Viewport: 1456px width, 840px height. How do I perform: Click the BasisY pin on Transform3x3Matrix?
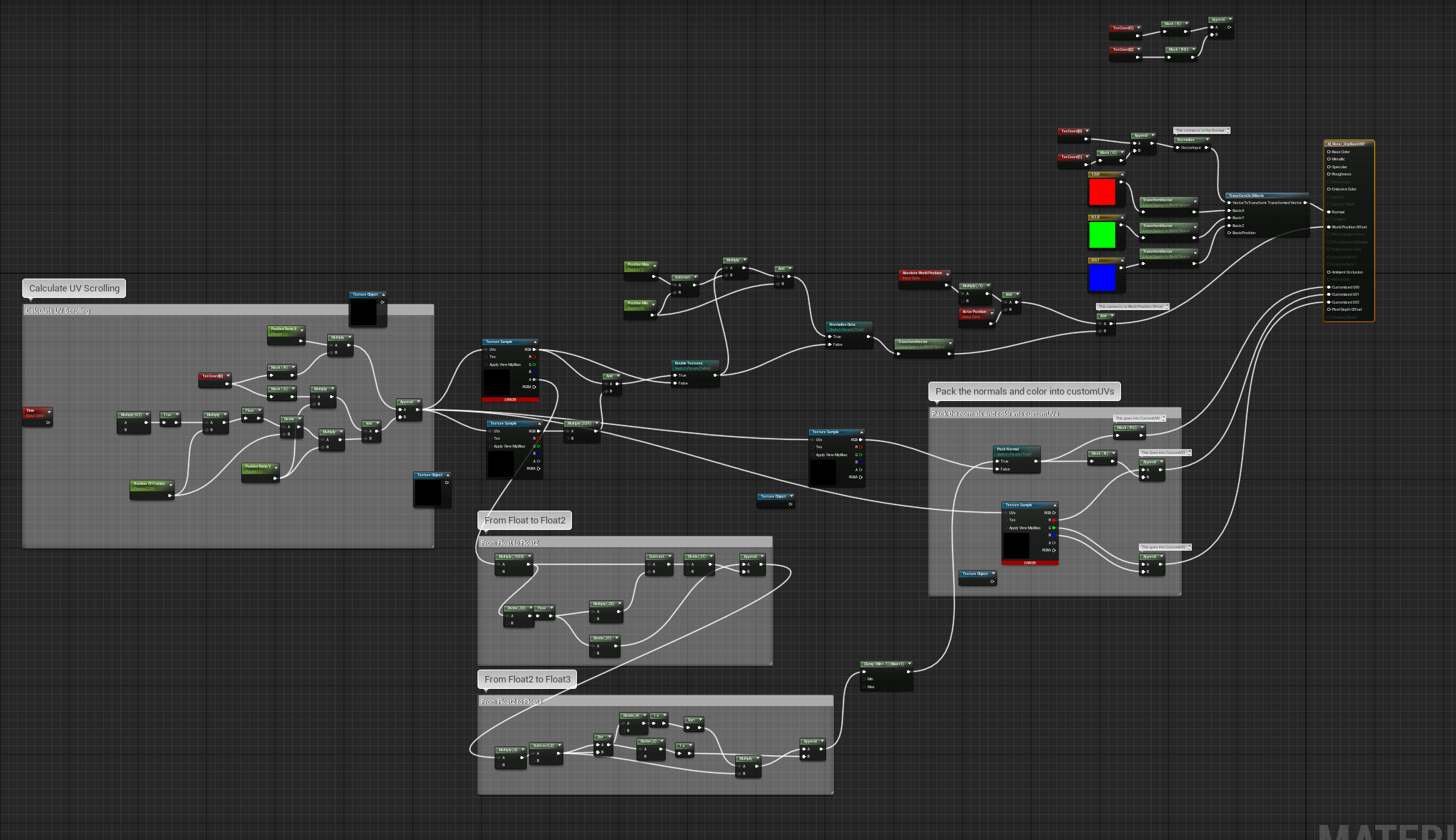pos(1230,218)
